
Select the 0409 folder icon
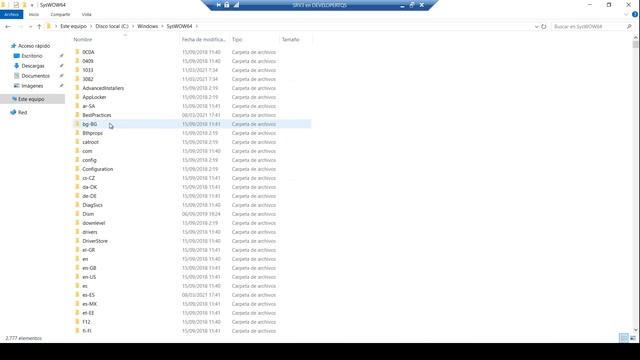click(x=77, y=61)
